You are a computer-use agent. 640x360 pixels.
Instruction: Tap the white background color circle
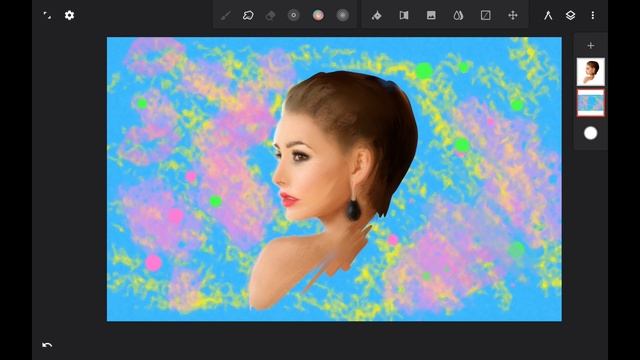(591, 133)
